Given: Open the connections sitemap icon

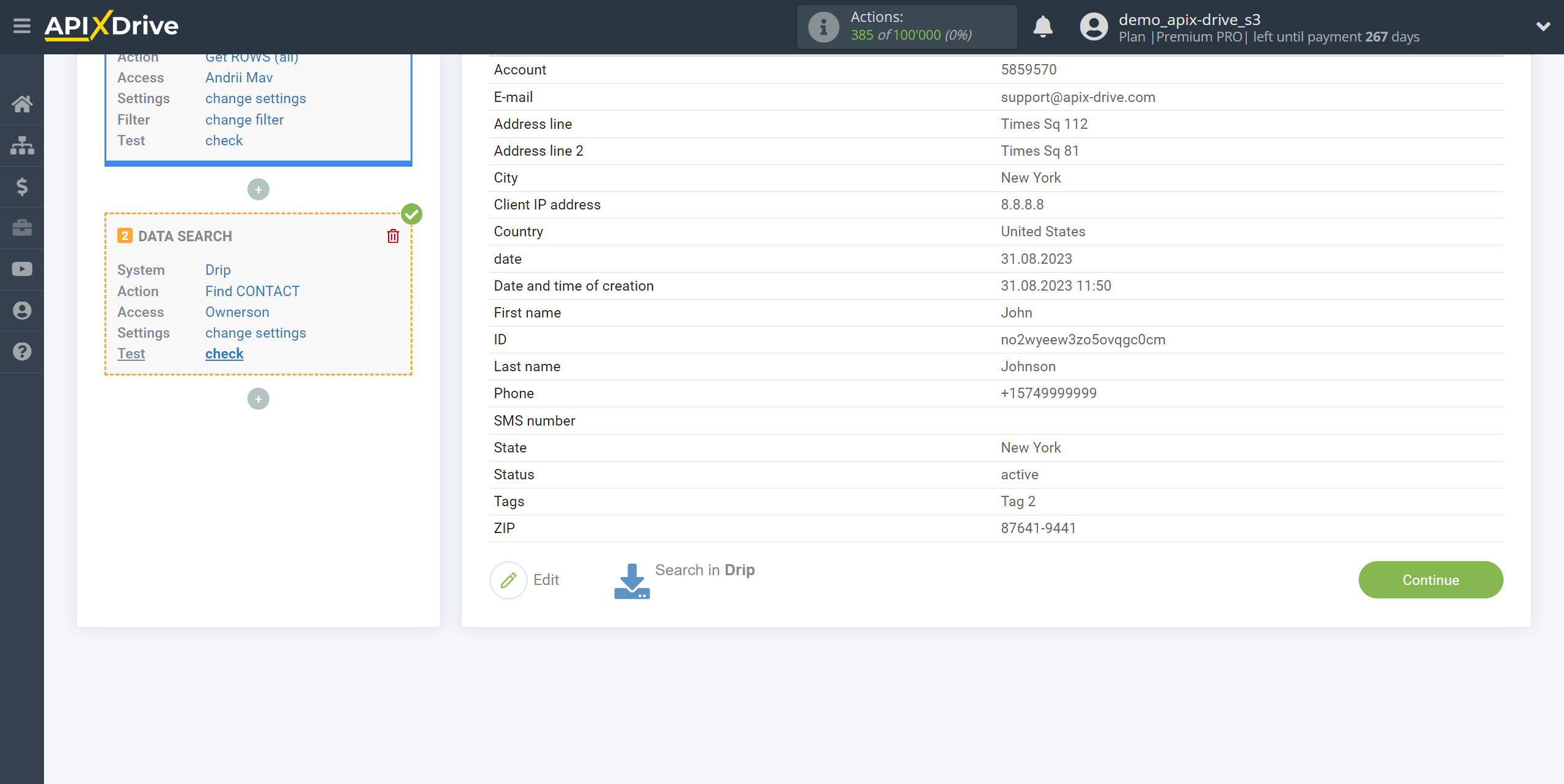Looking at the screenshot, I should pos(22,145).
